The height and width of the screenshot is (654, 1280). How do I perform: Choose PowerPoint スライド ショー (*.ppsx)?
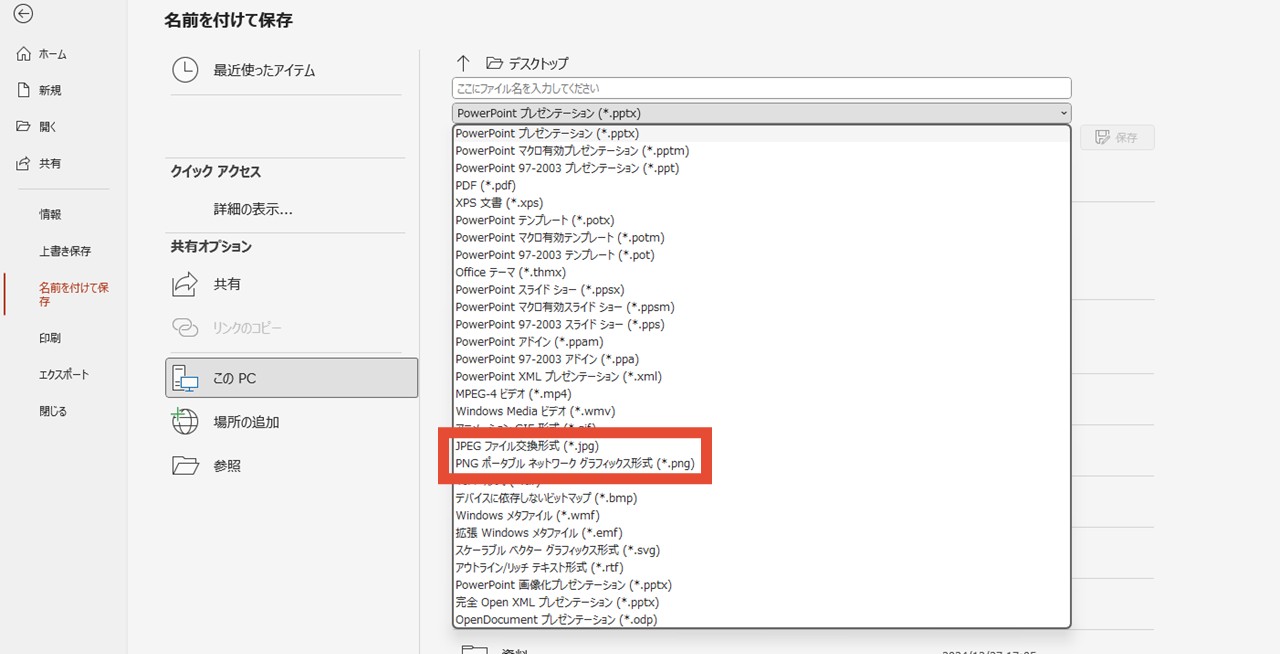pyautogui.click(x=761, y=290)
